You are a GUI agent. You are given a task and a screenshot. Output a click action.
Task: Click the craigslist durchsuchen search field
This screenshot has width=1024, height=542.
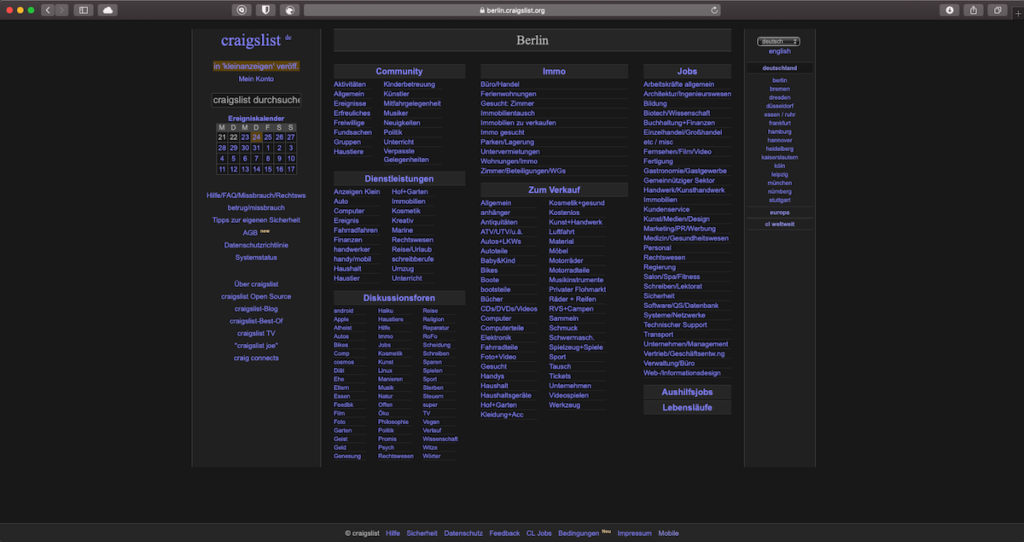(256, 100)
